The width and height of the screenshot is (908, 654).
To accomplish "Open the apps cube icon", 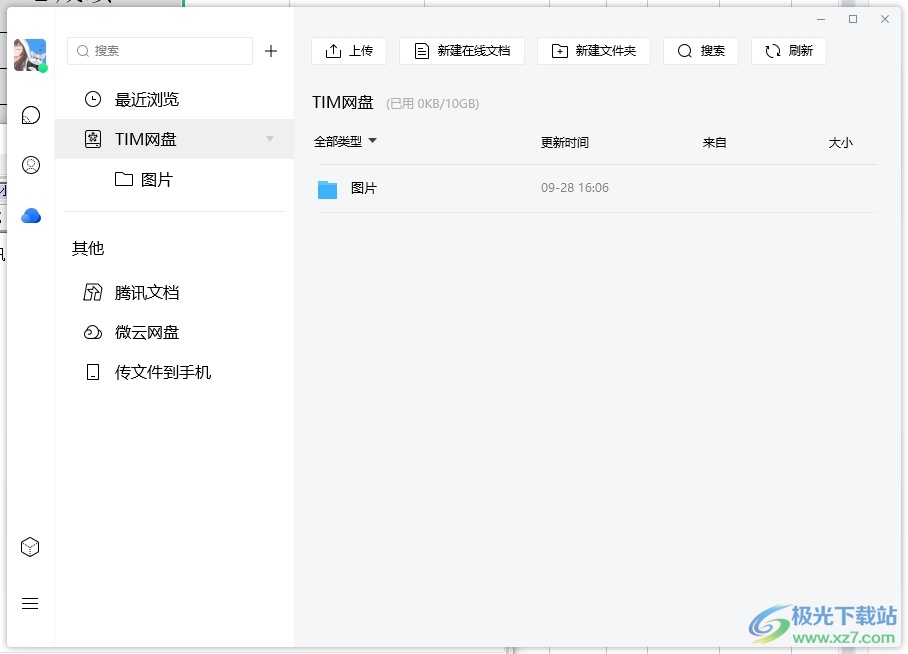I will (30, 547).
